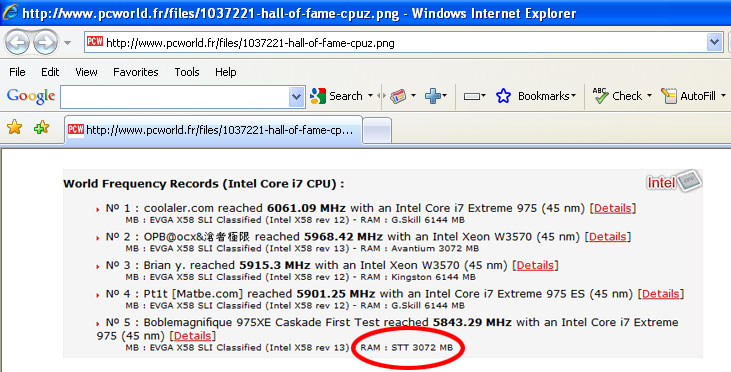731x372 pixels.
Task: Click the blue plus toolbar icon
Action: coord(433,96)
